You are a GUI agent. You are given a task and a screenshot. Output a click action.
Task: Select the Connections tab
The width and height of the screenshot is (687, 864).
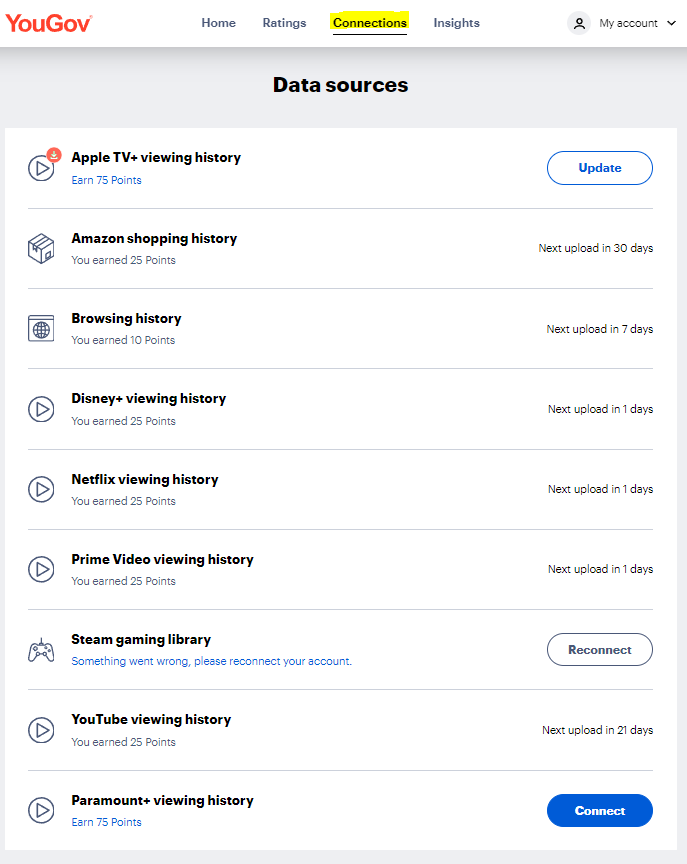pyautogui.click(x=370, y=23)
